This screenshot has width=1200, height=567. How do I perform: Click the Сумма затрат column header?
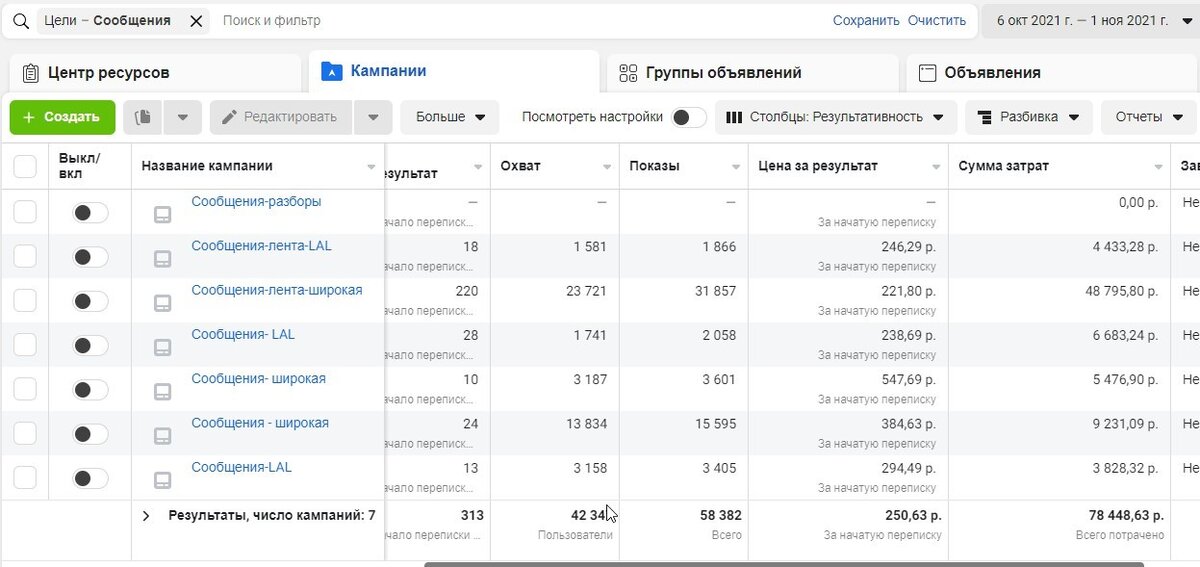[x=1060, y=166]
